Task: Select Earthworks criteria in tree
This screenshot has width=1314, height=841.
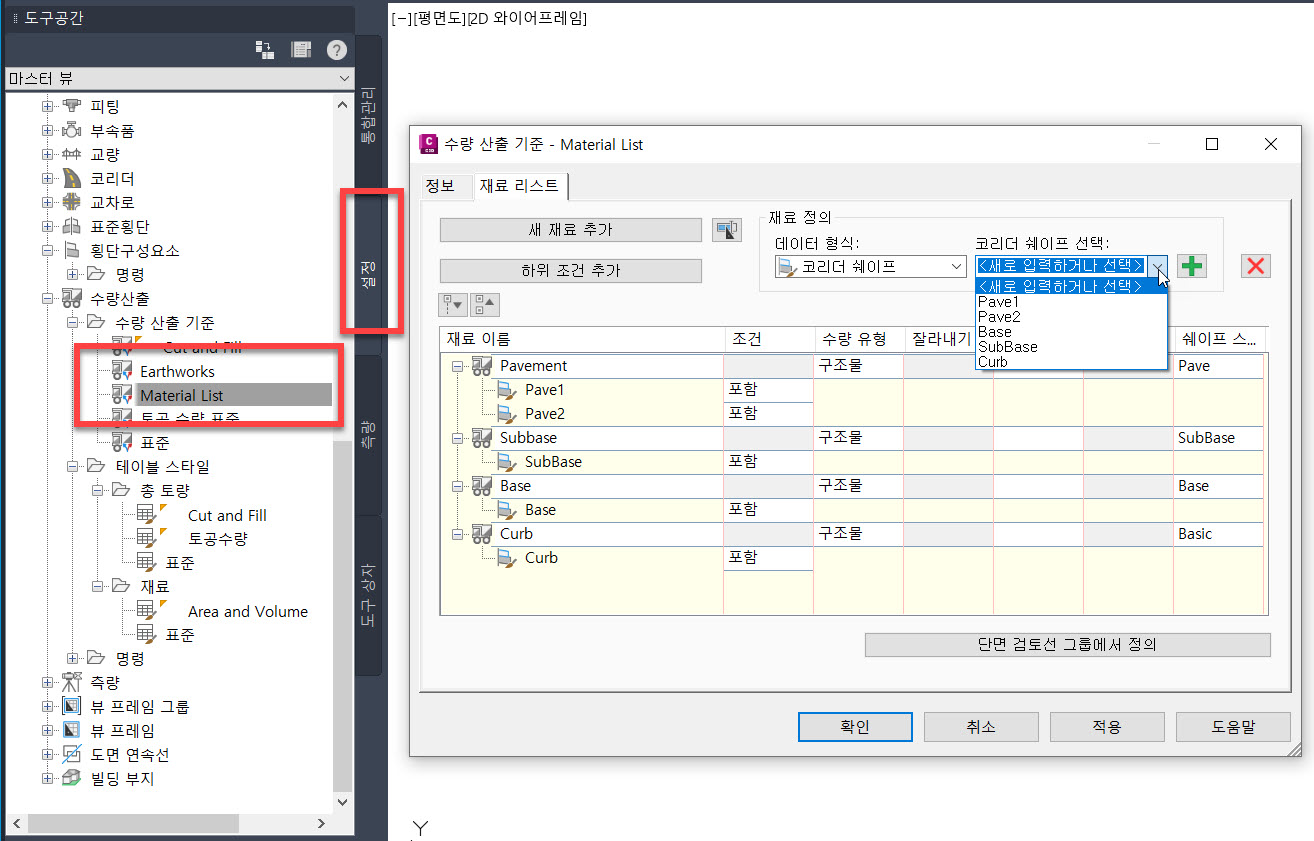Action: [177, 371]
